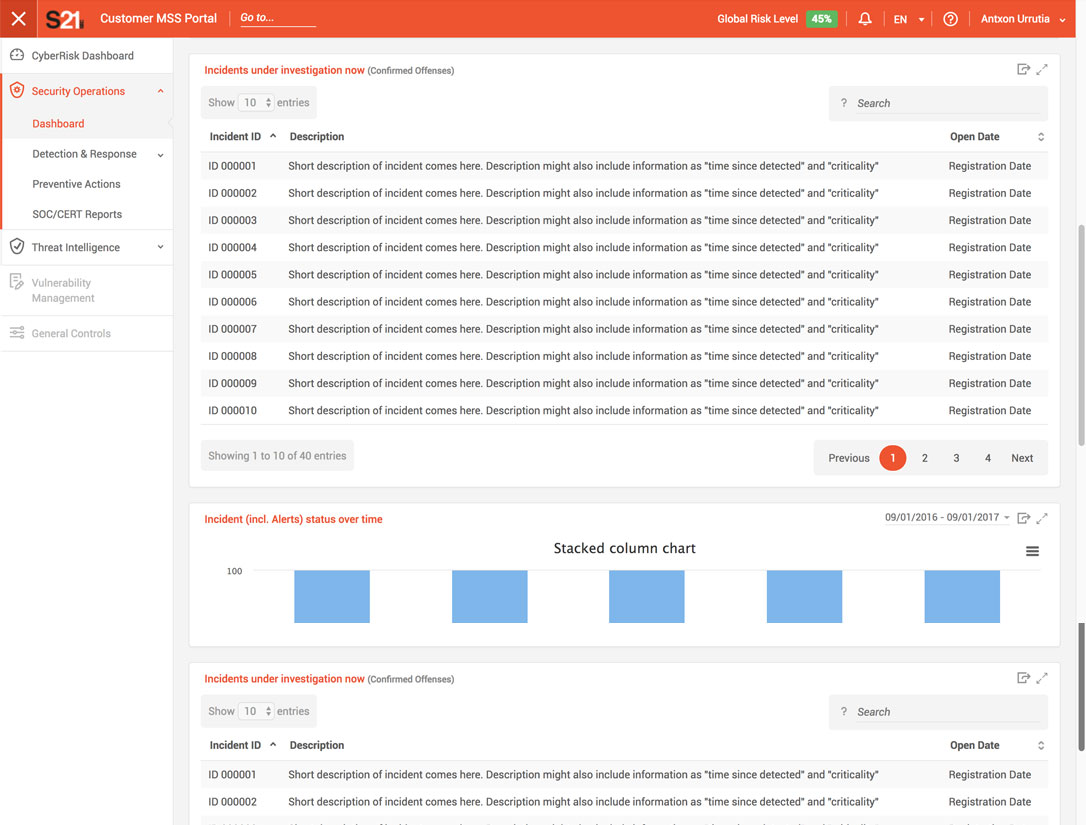Click the help question mark icon
The image size is (1086, 825).
(x=950, y=19)
